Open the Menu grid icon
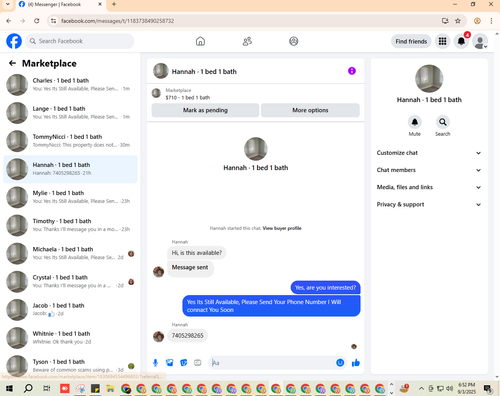Image resolution: width=500 pixels, height=396 pixels. pos(442,41)
